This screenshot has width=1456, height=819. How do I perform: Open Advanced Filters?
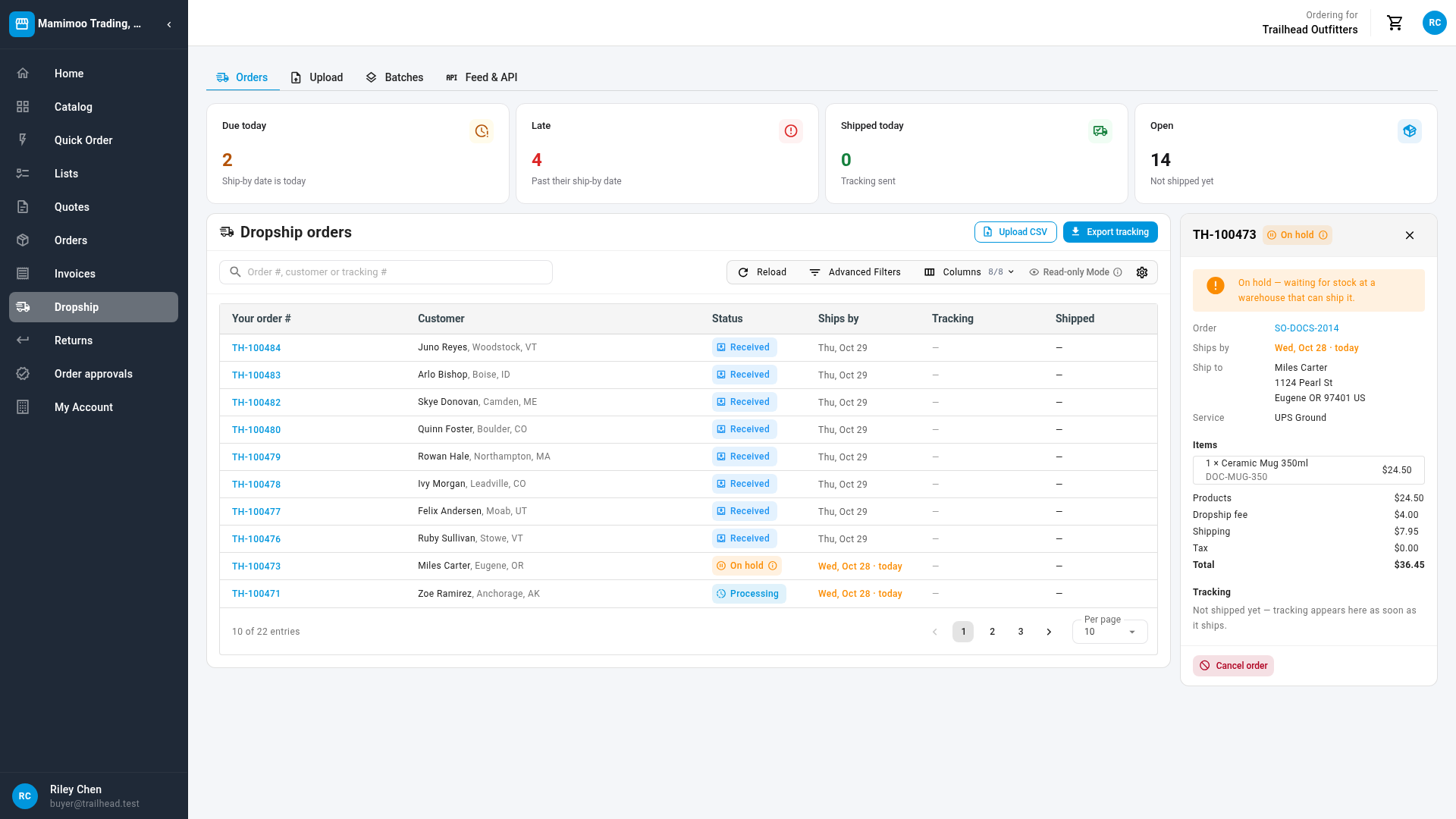pyautogui.click(x=855, y=272)
